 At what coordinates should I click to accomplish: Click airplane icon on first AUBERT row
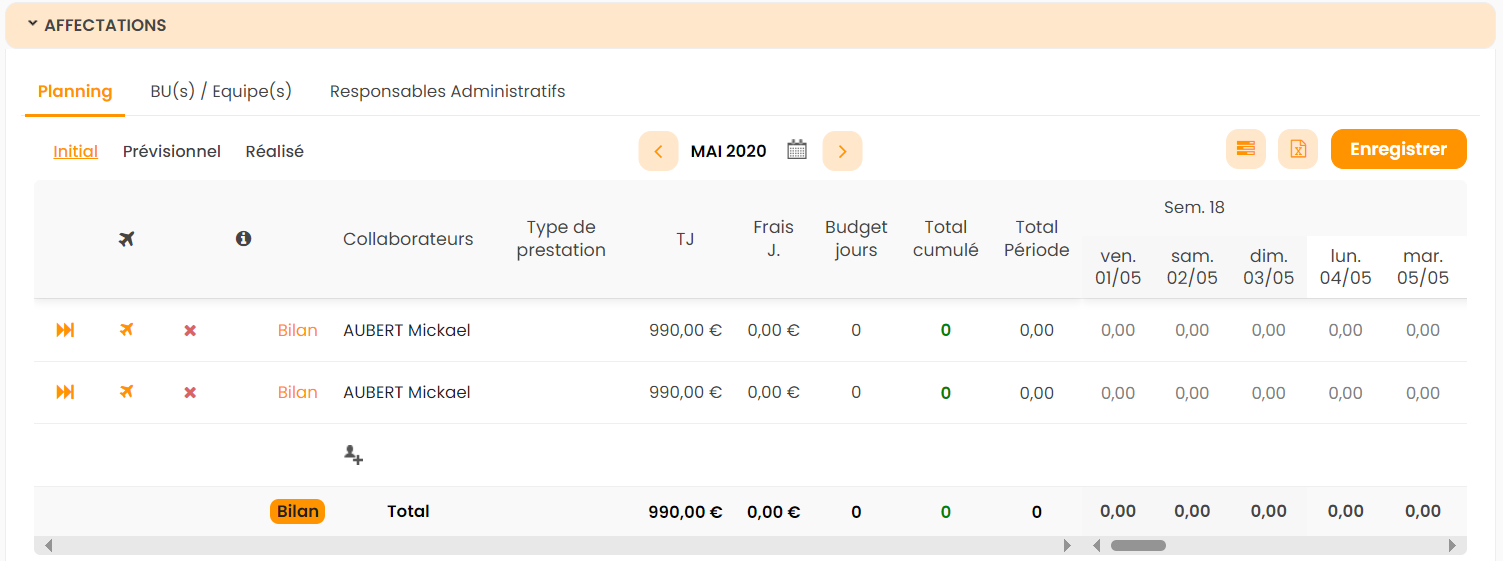click(126, 330)
